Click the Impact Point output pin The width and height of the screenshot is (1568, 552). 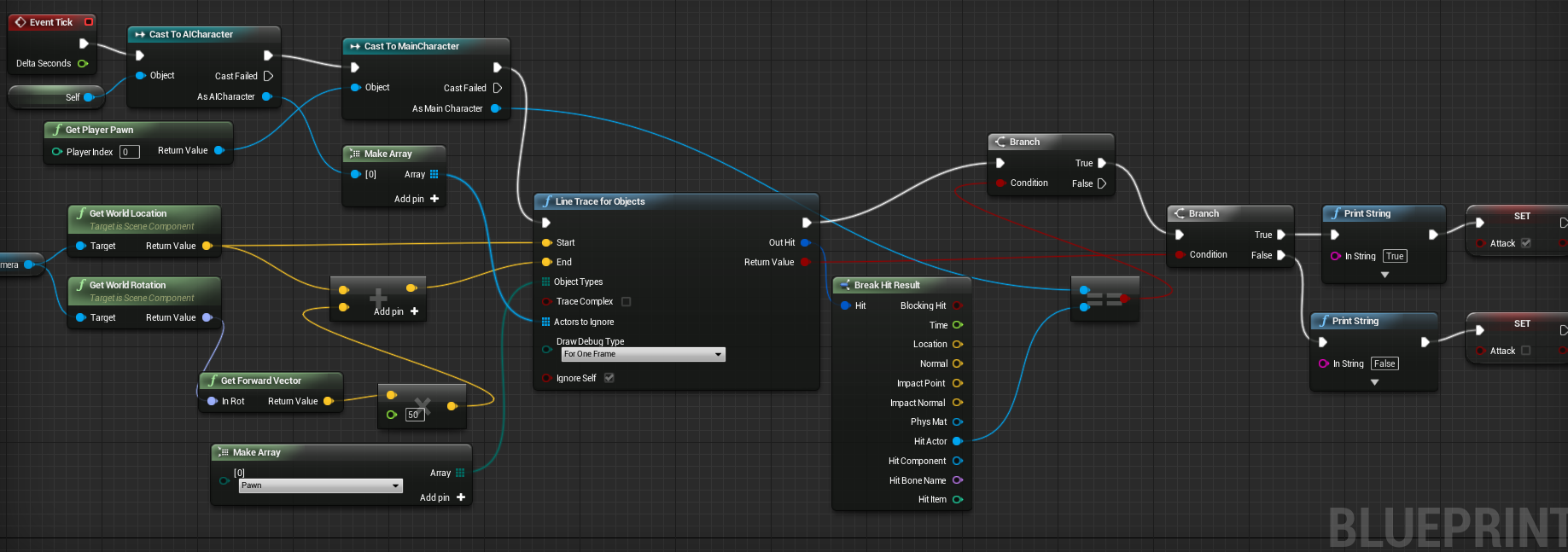(x=958, y=383)
